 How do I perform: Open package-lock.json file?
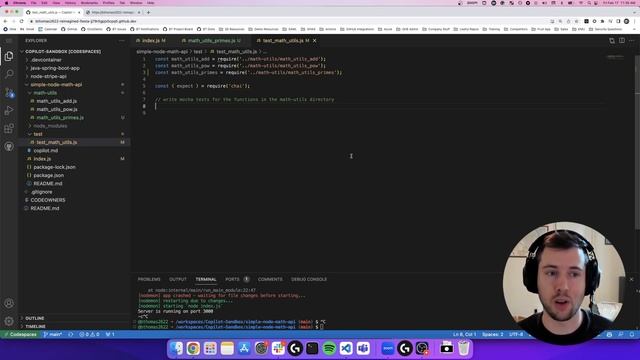[54, 167]
